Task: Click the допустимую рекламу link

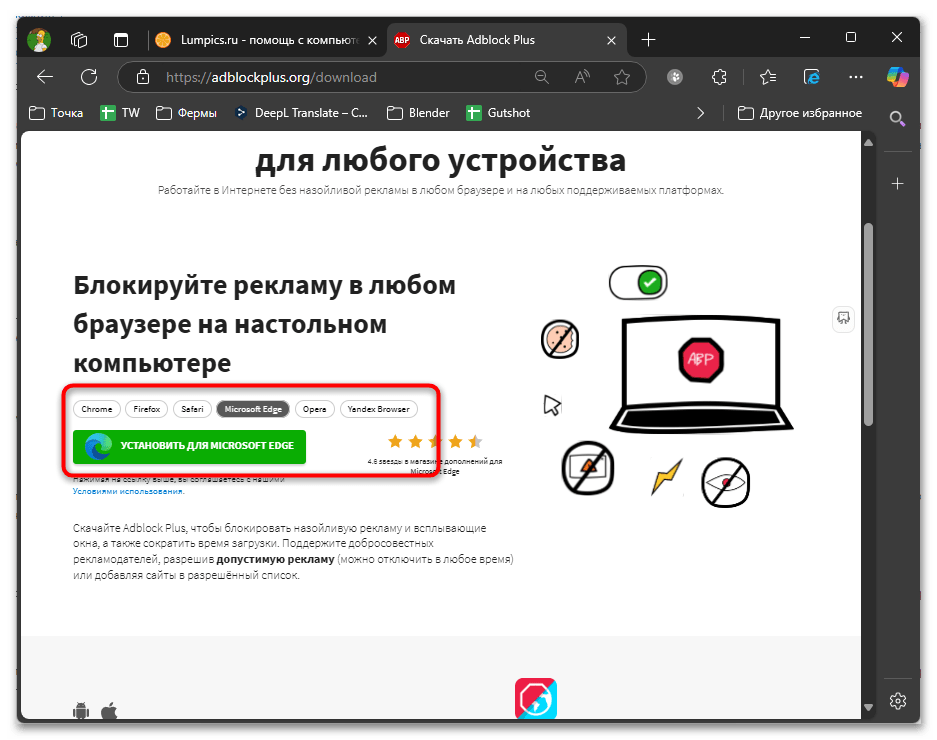Action: (x=275, y=559)
